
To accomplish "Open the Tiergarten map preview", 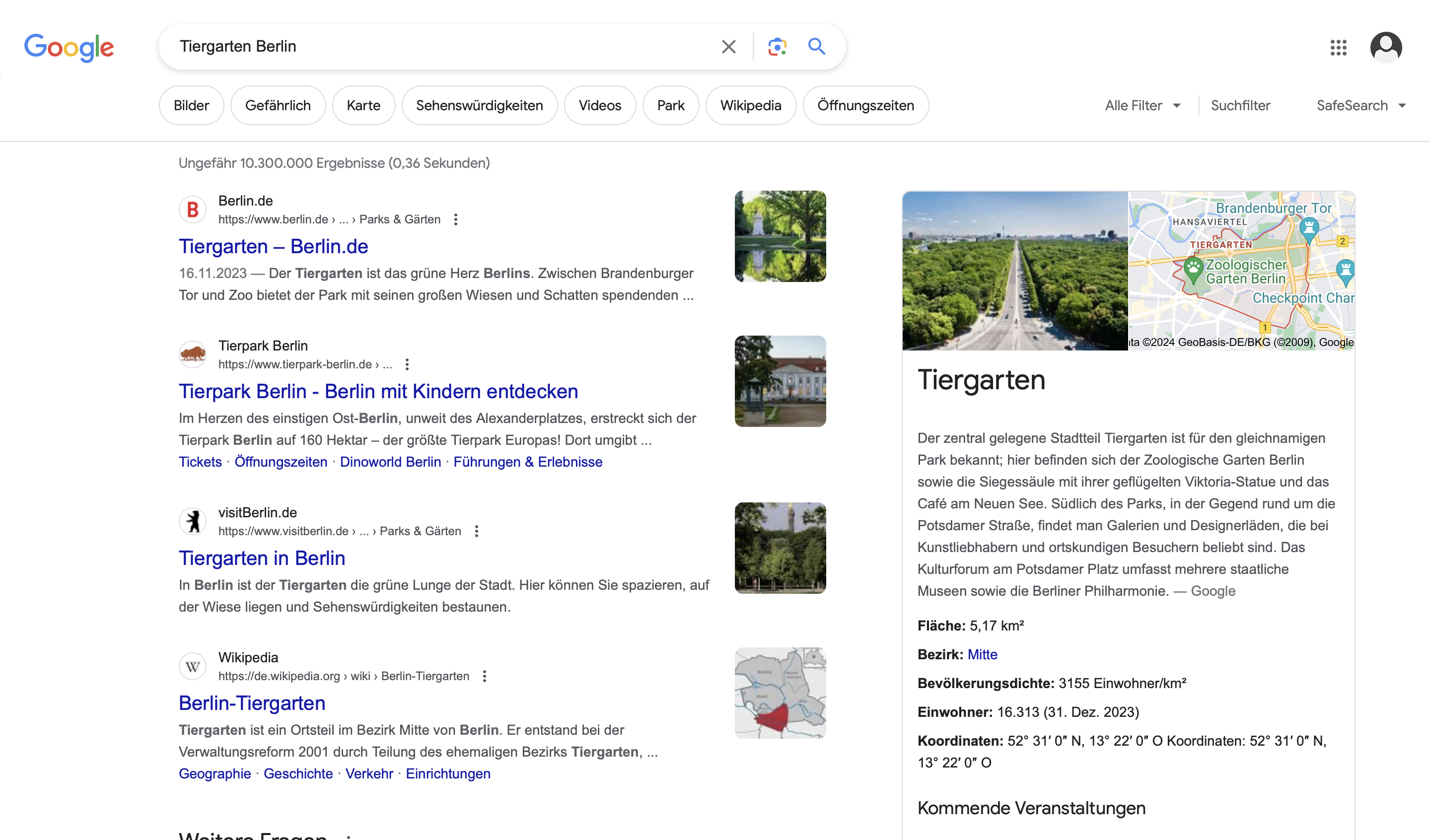I will click(1242, 271).
